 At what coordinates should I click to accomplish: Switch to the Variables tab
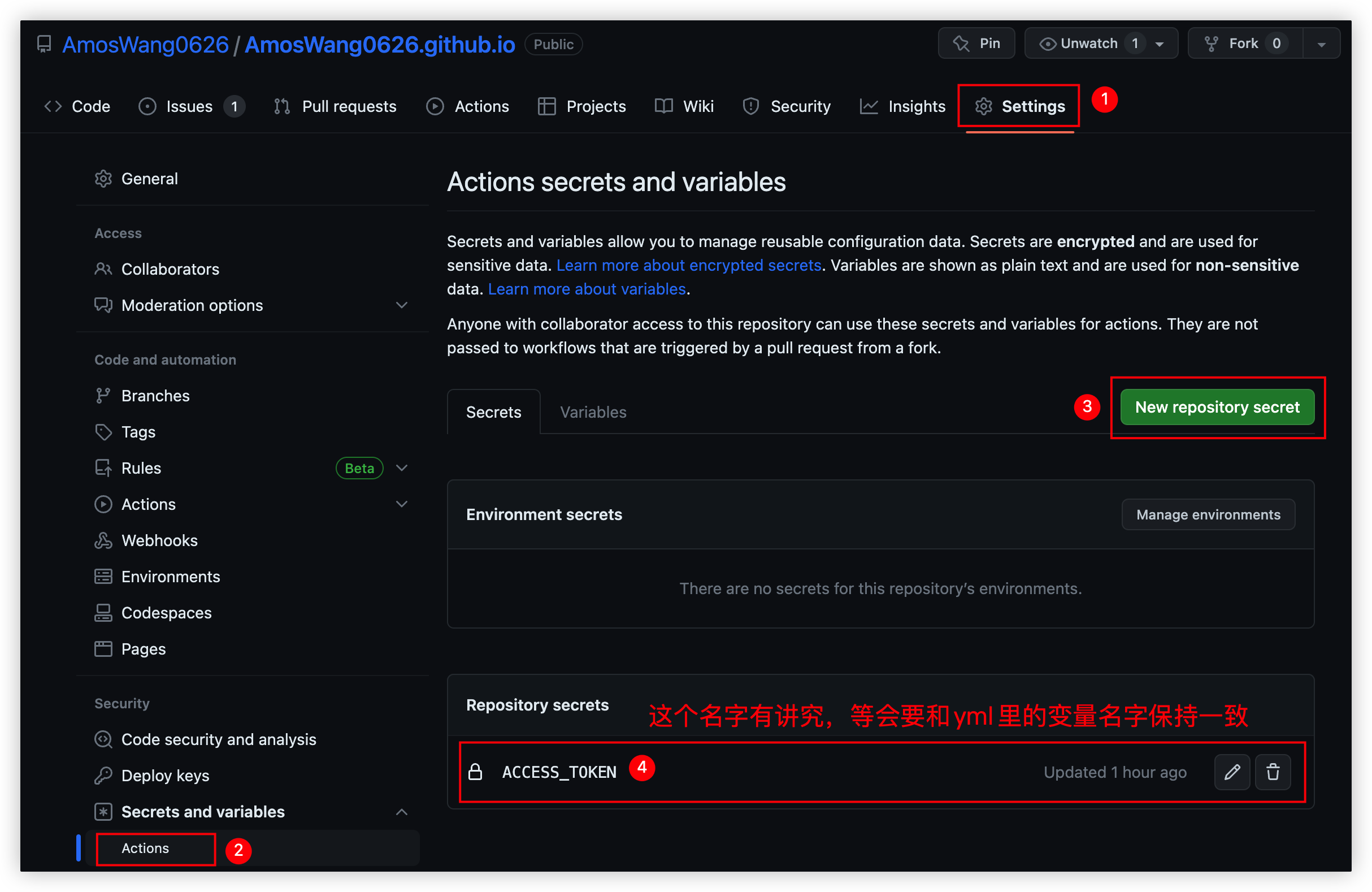point(593,412)
